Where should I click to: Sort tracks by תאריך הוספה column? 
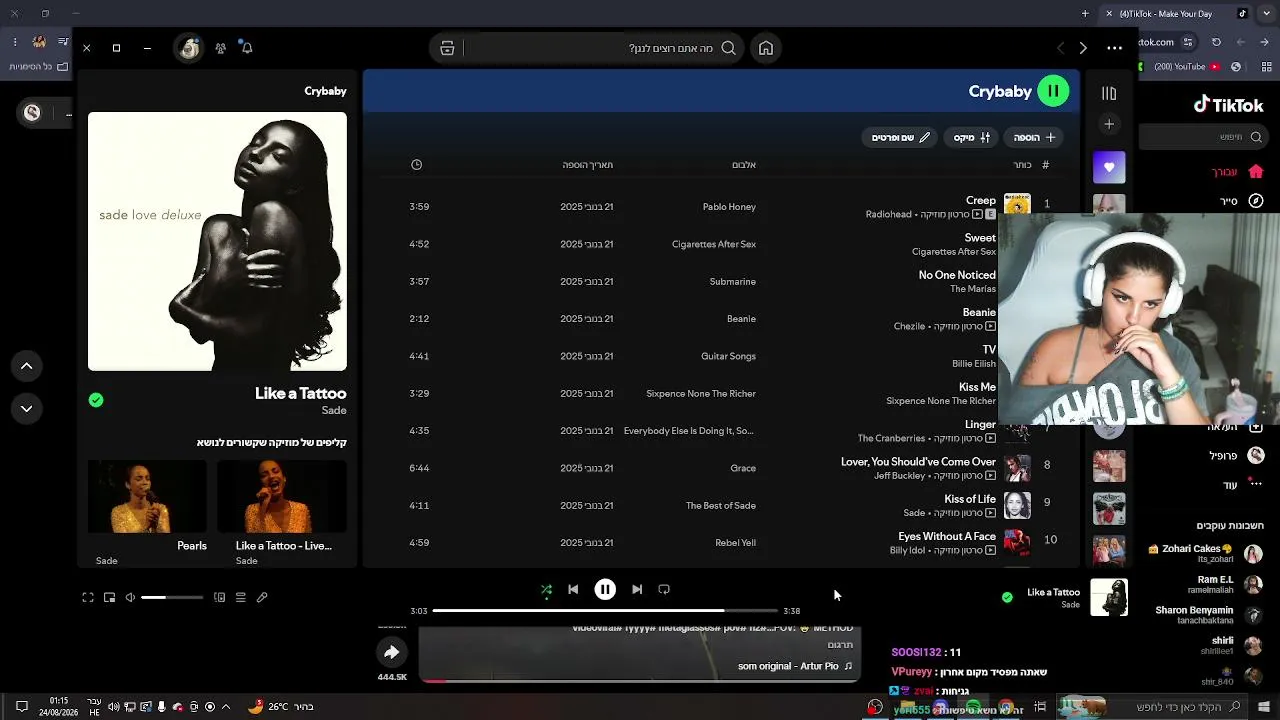[588, 165]
